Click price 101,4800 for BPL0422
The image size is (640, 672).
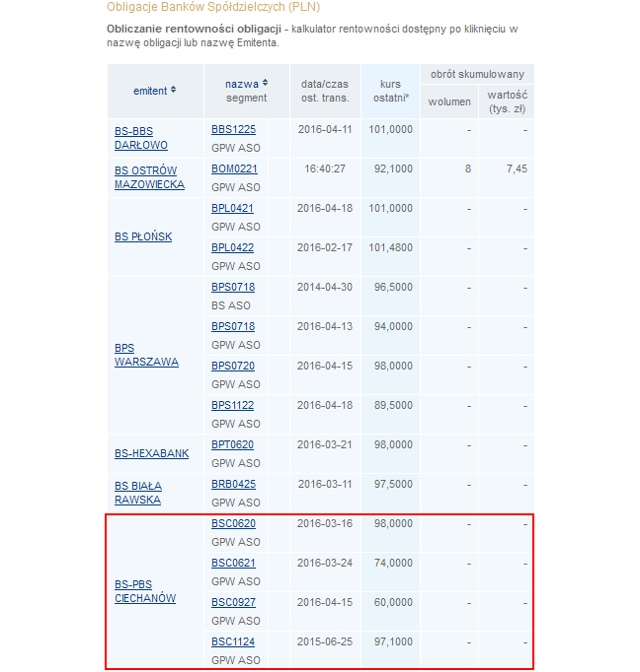391,248
